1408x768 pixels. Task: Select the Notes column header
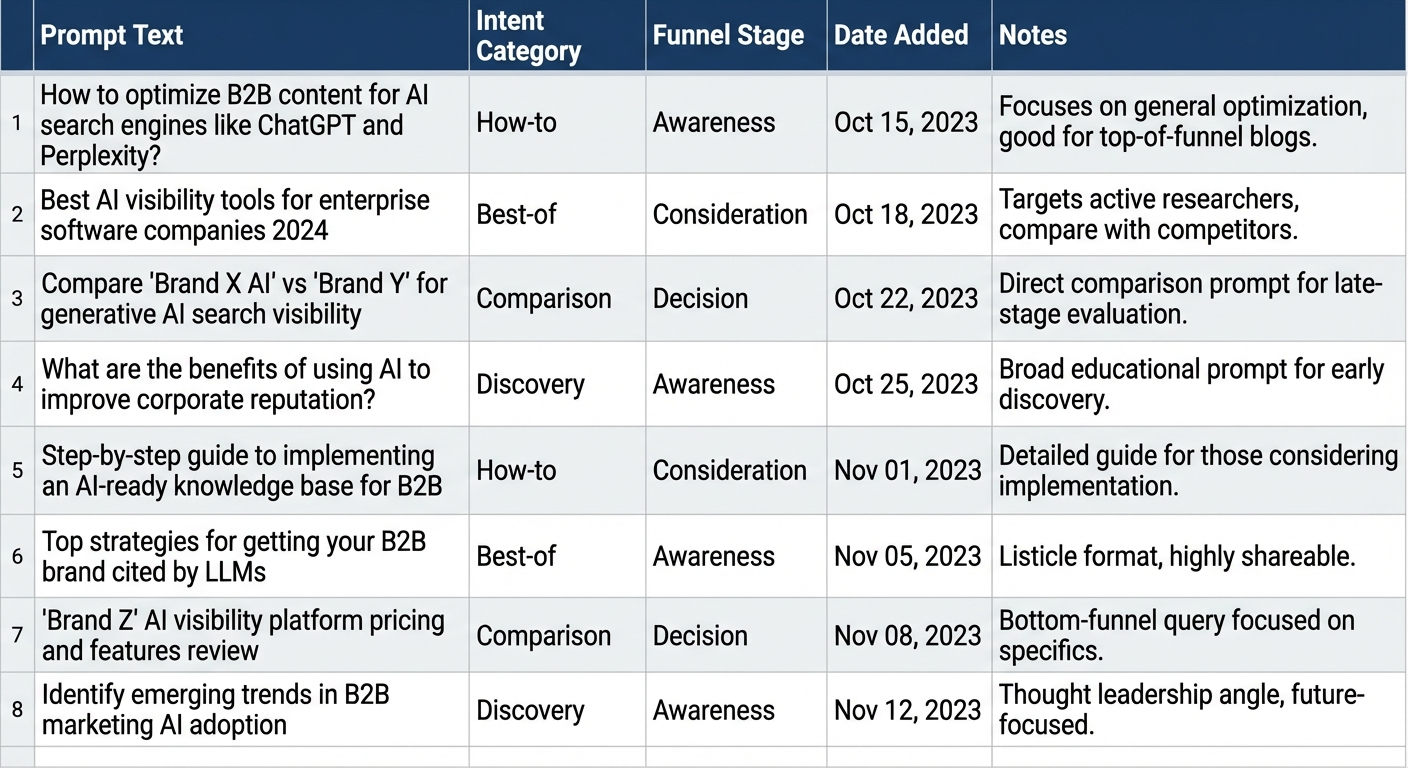(1033, 35)
